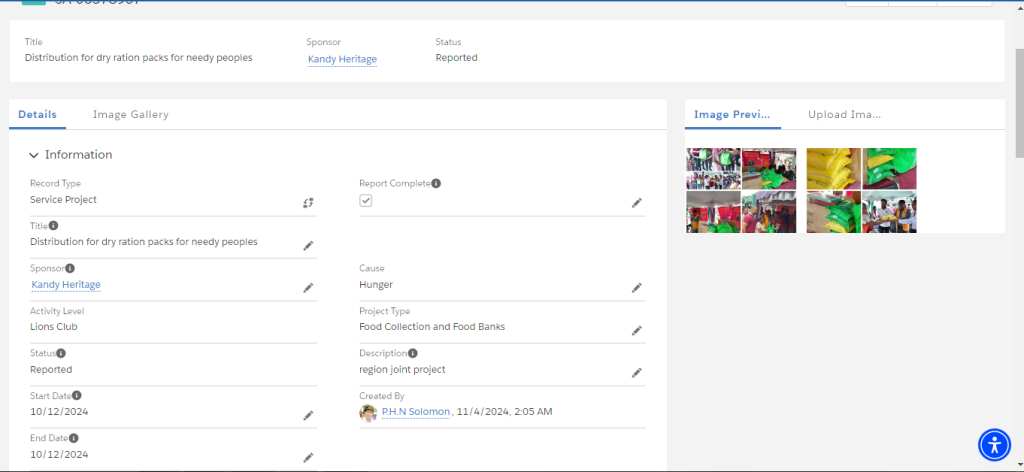Open Kandy Heritage link in header
The width and height of the screenshot is (1024, 472).
click(x=342, y=59)
